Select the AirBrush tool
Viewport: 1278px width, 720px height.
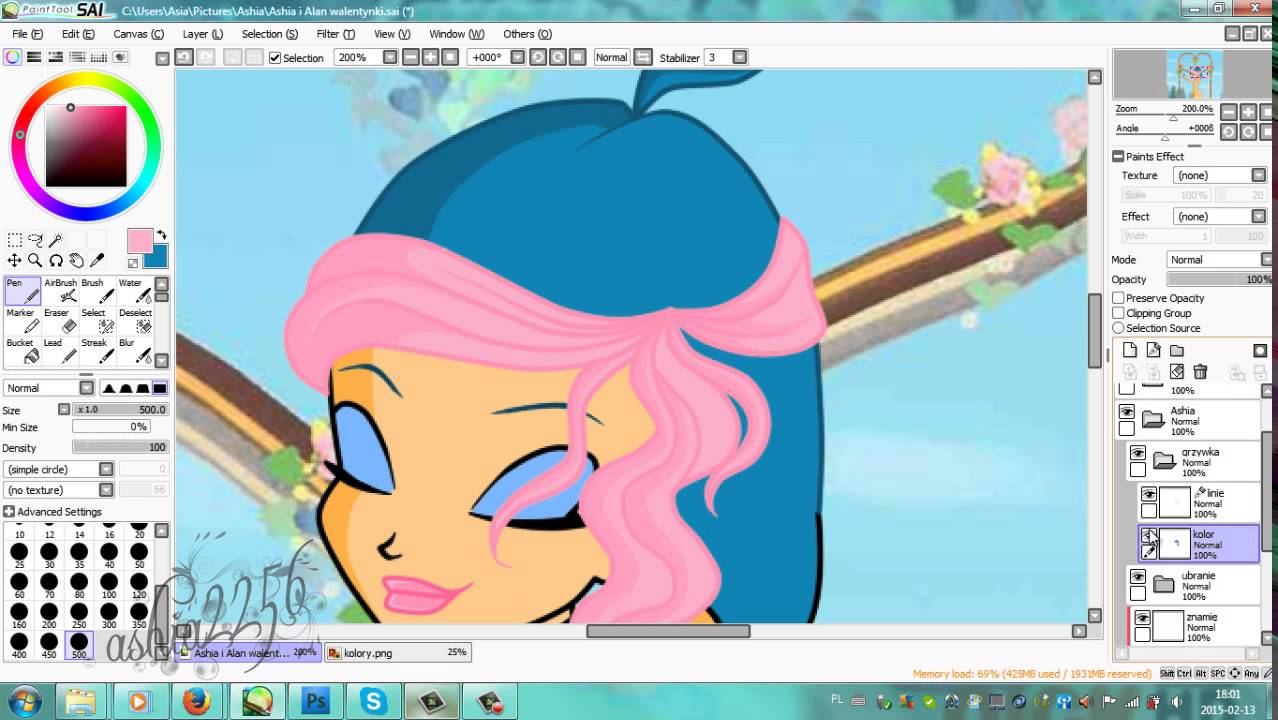tap(60, 291)
